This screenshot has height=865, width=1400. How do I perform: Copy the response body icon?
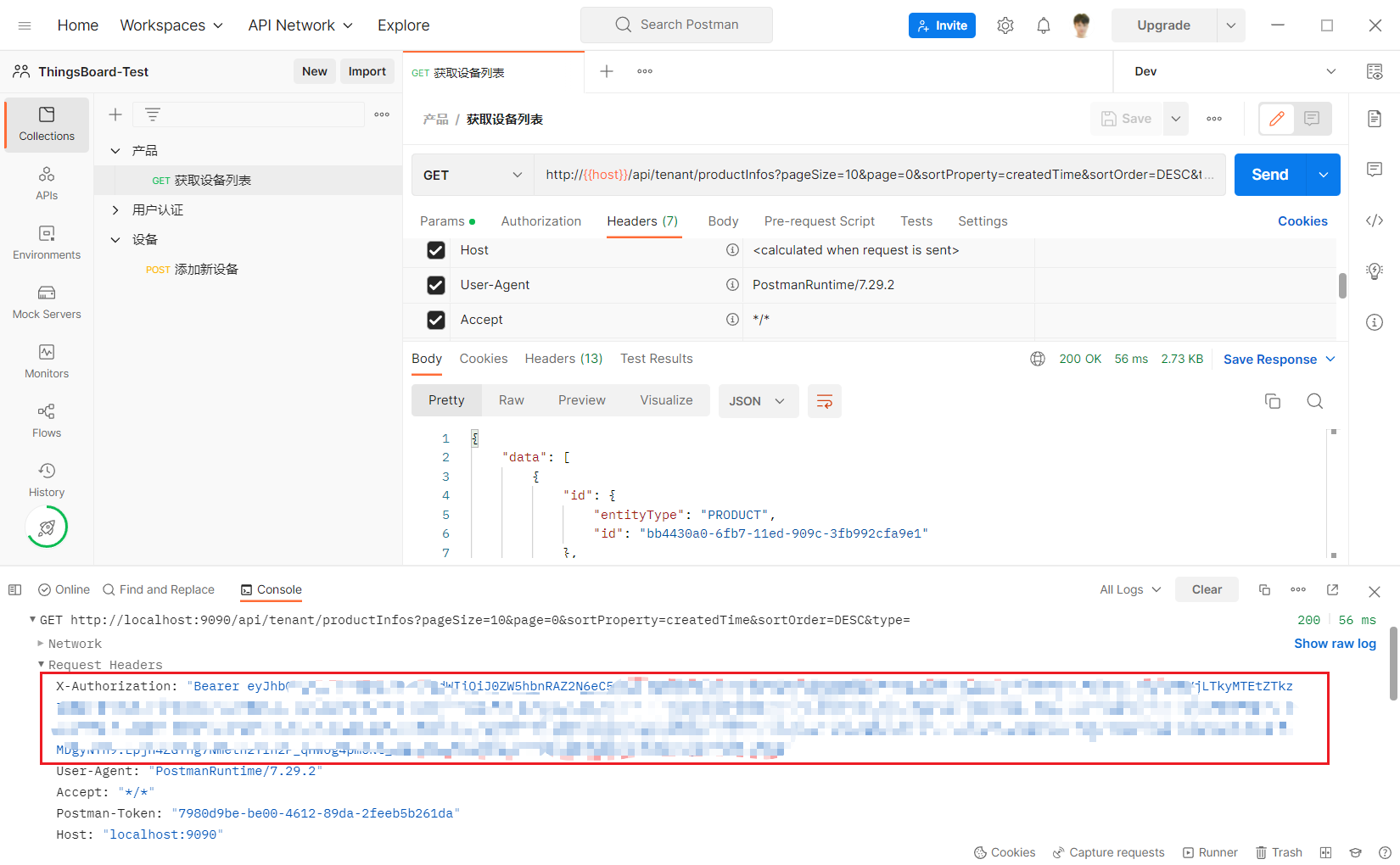1272,401
